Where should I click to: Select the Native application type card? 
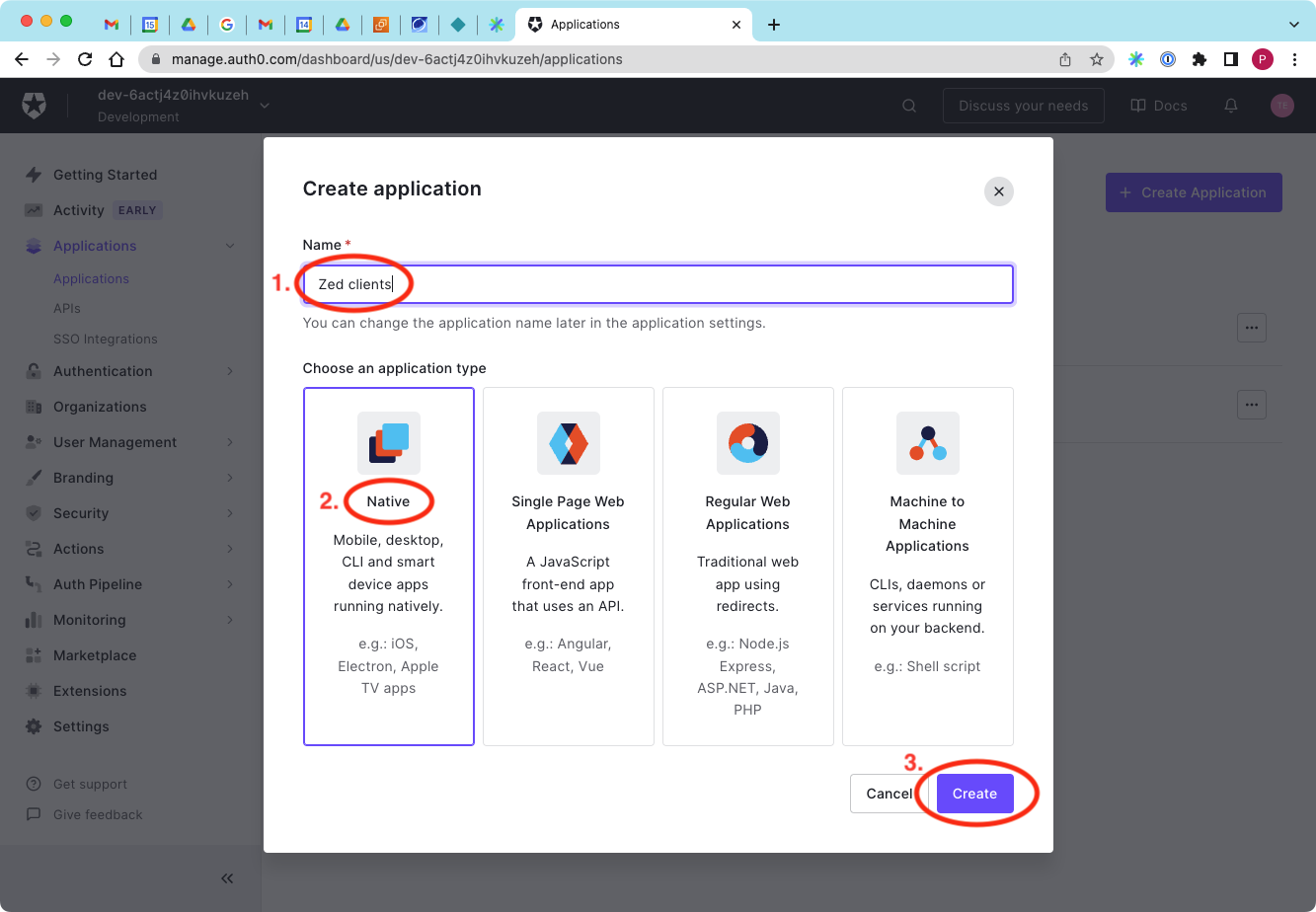point(389,567)
